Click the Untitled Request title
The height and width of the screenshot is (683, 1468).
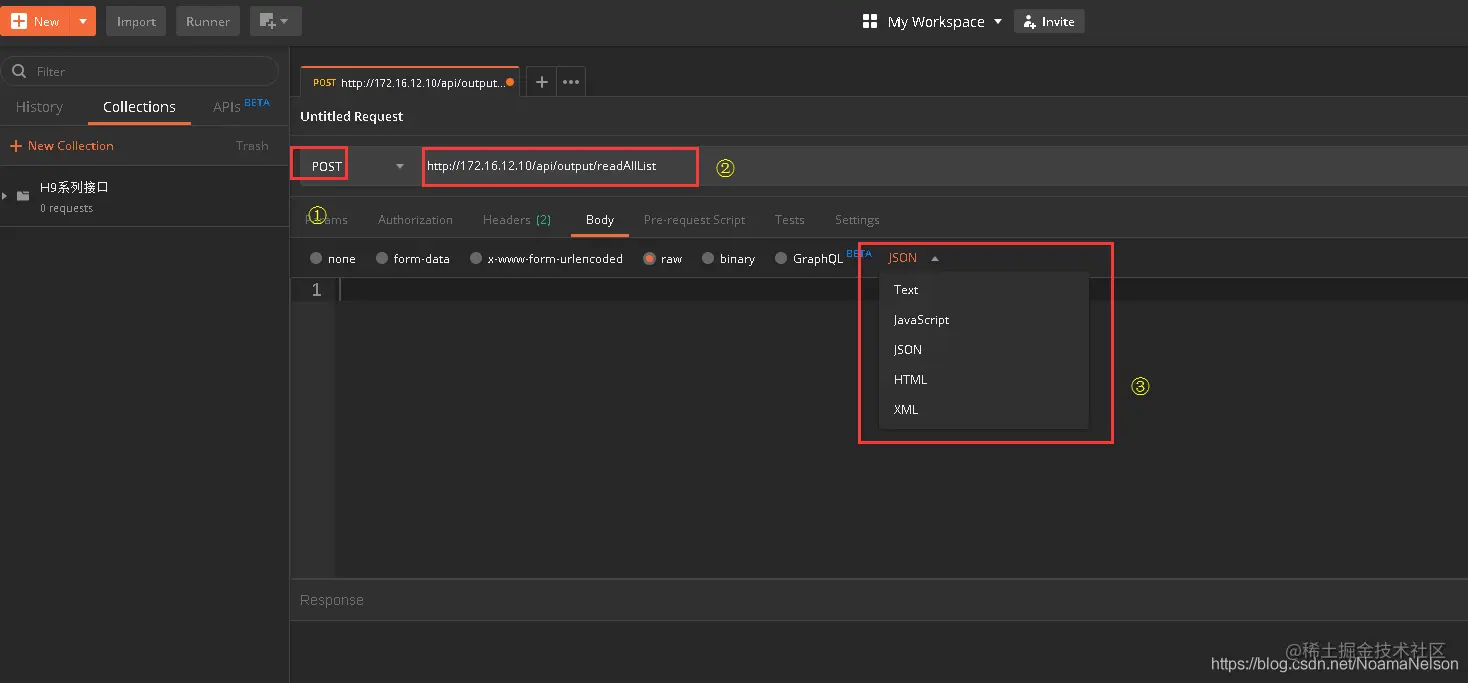pos(352,116)
